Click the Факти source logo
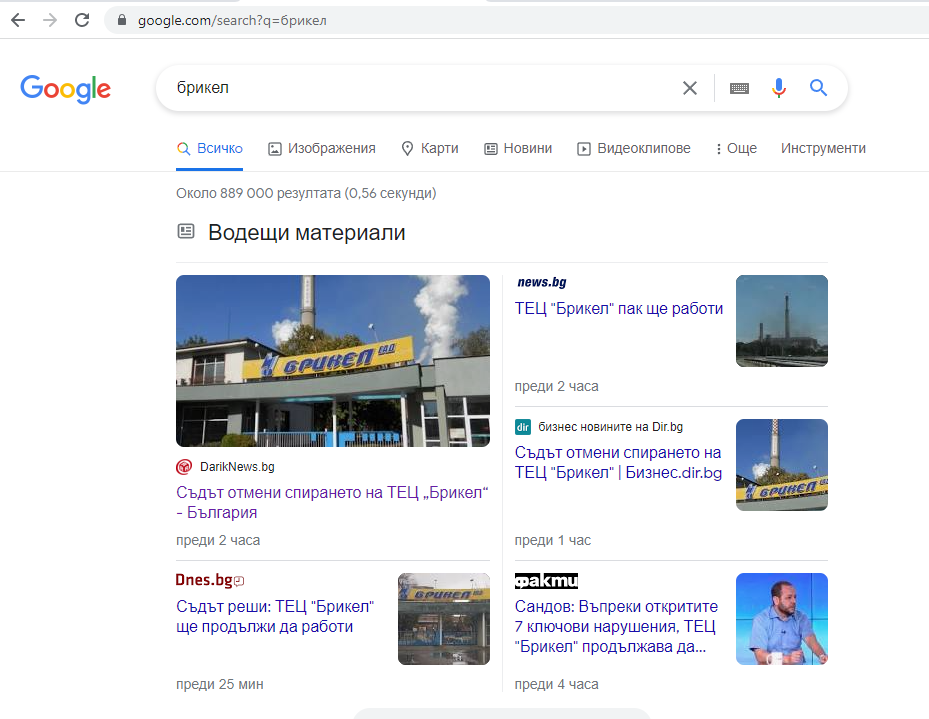 (546, 581)
